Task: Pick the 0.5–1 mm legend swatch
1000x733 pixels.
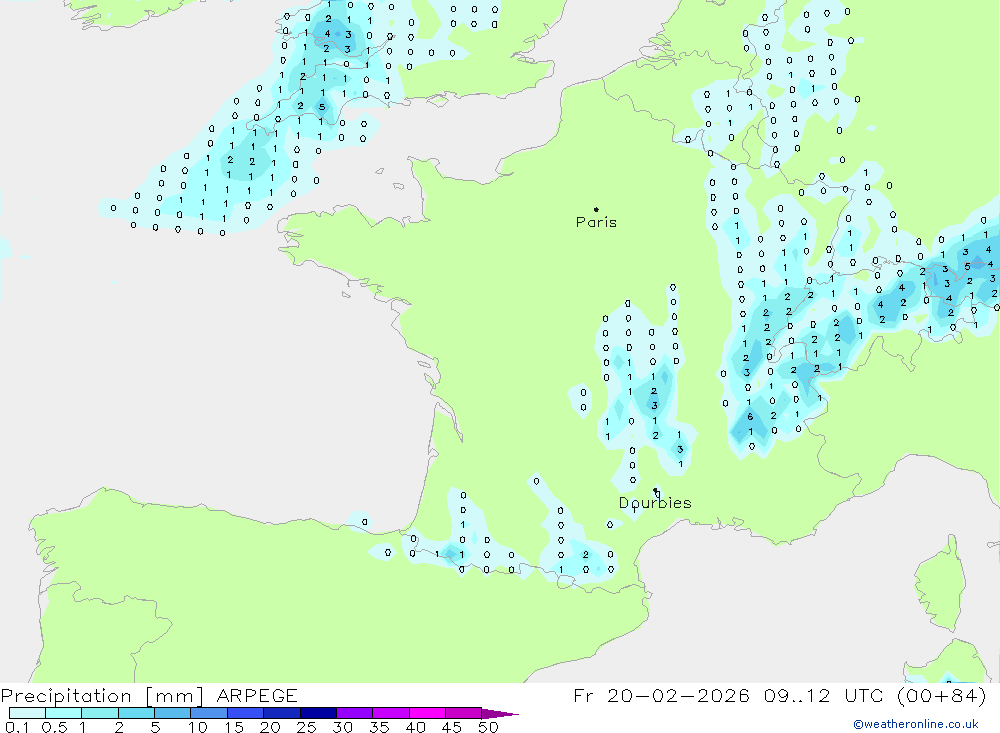Action: click(x=63, y=713)
